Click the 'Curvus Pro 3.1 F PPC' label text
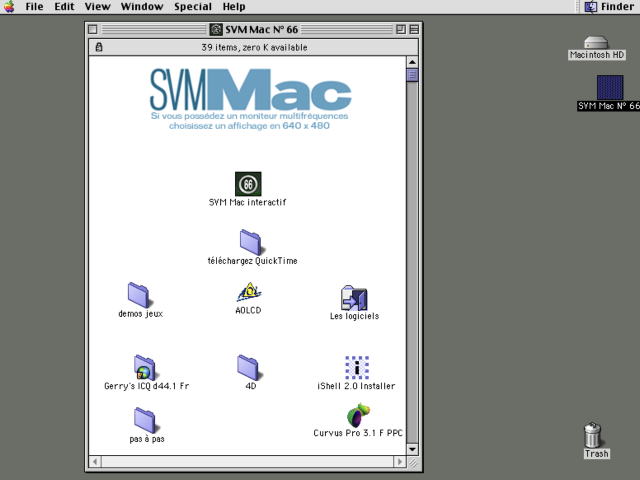The width and height of the screenshot is (640, 480). click(358, 433)
